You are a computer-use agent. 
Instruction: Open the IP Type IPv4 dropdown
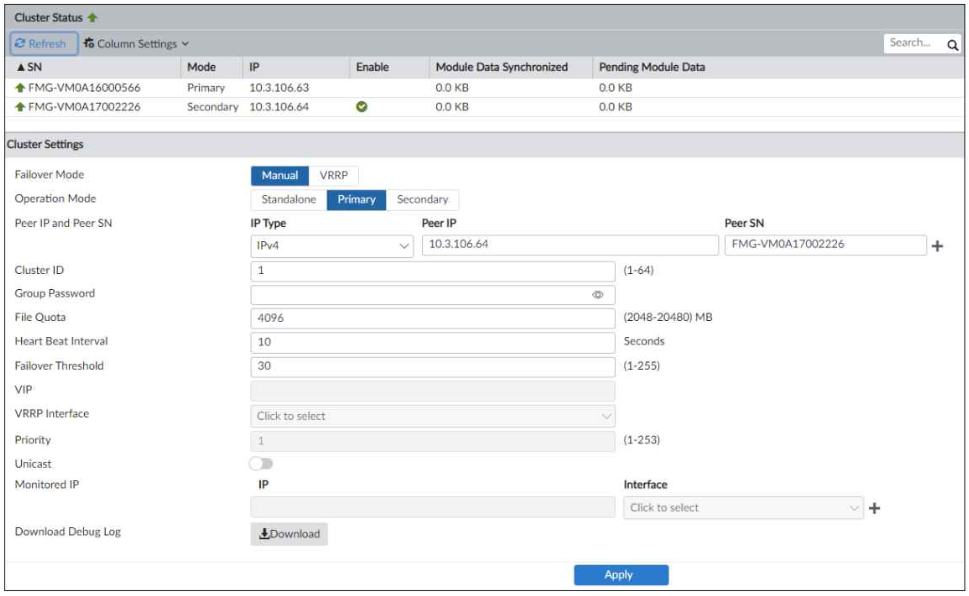coord(332,245)
